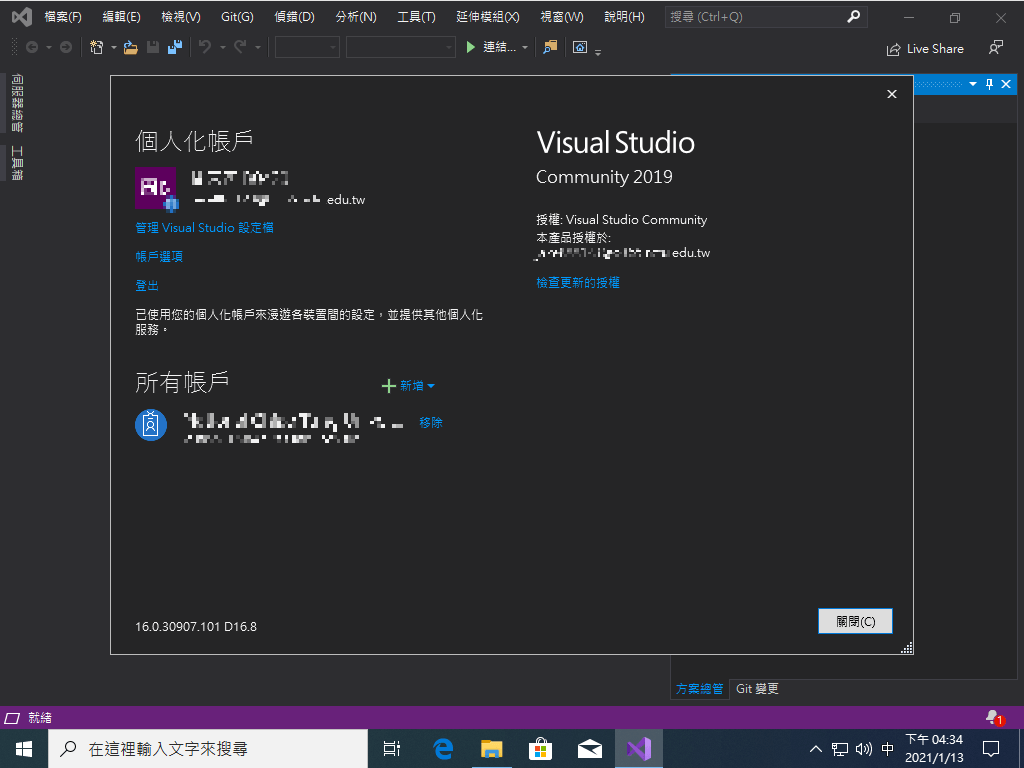Click the save all toolbar icon

click(175, 47)
